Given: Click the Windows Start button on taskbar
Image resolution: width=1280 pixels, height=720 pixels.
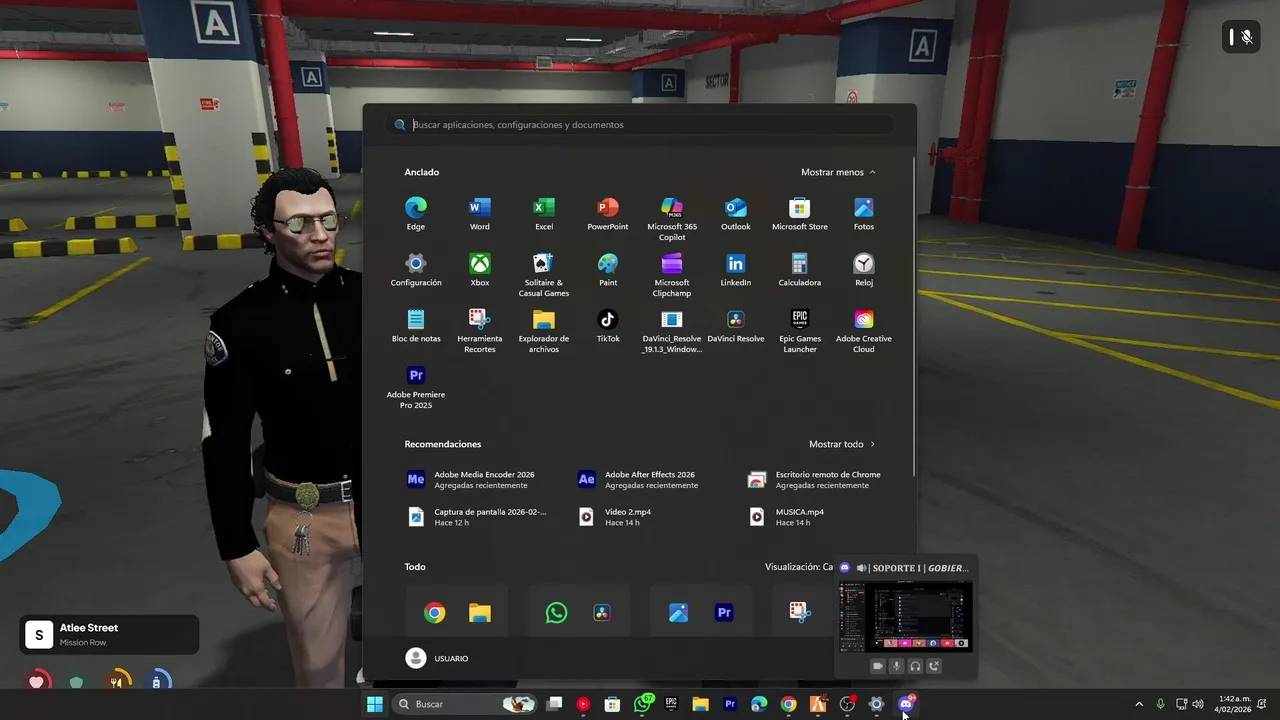Looking at the screenshot, I should (374, 704).
